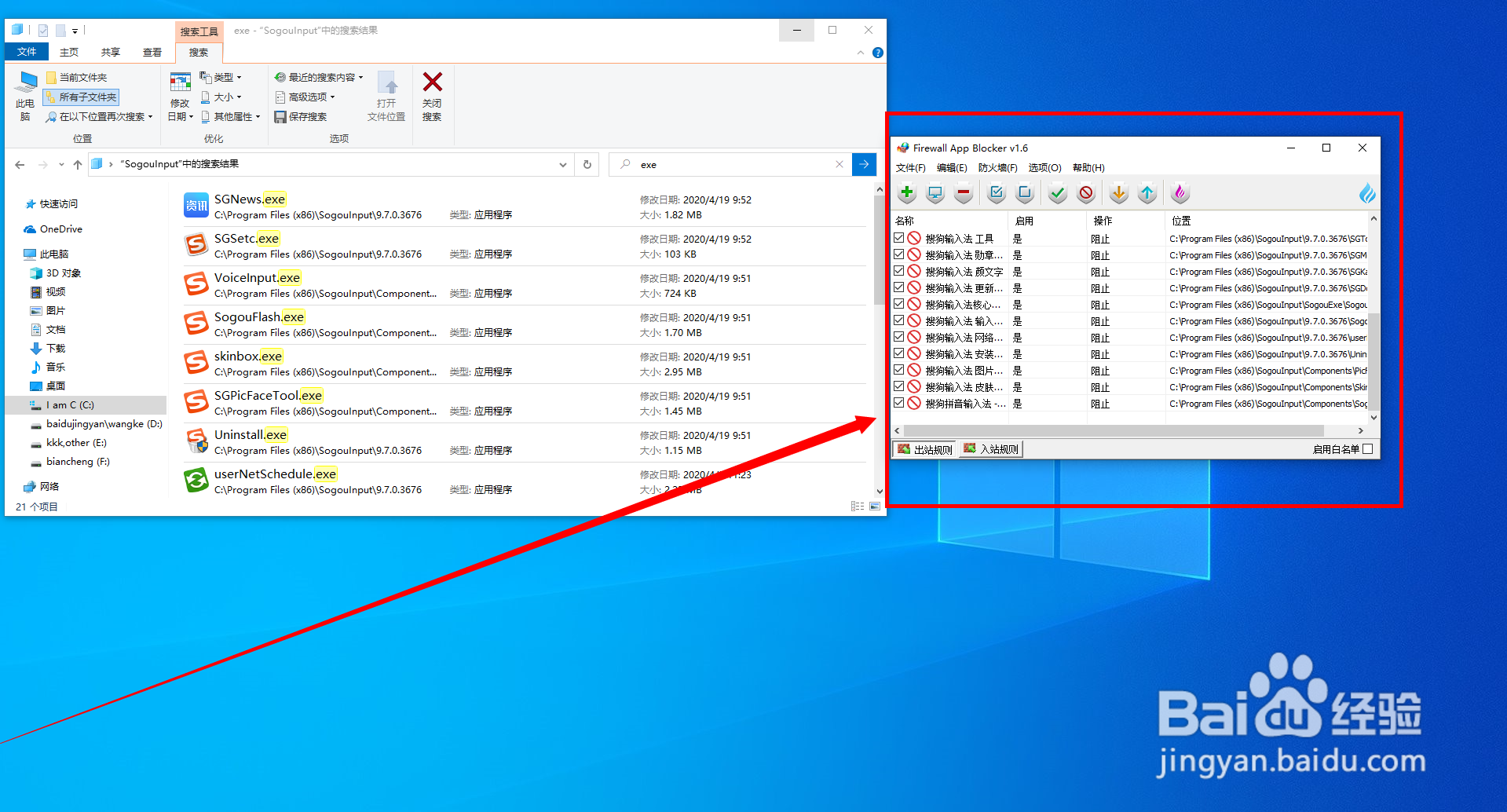Select 所有子文件夹 search scope
The image size is (1507, 812).
(x=82, y=97)
